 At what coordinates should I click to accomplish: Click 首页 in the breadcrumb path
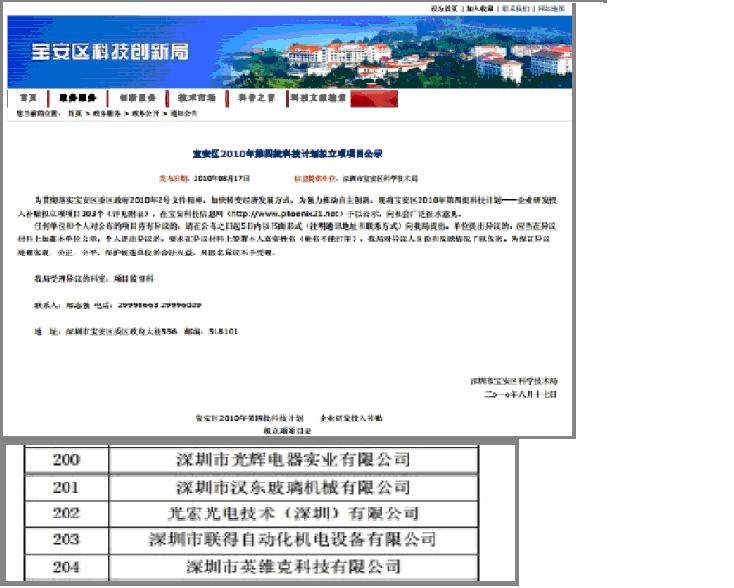point(74,114)
